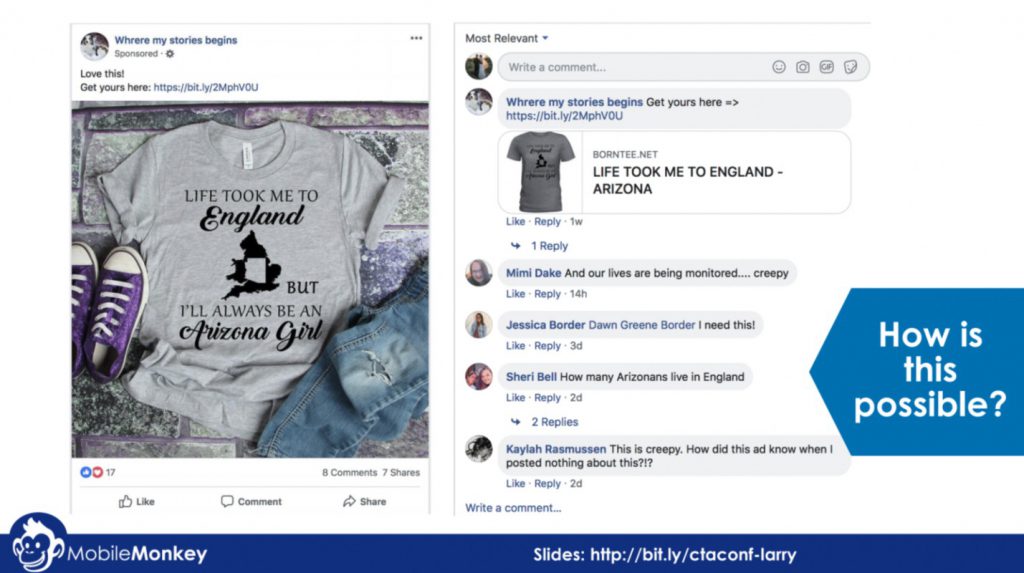The height and width of the screenshot is (573, 1024).
Task: Like Mimi Dake's comment
Action: coord(515,293)
